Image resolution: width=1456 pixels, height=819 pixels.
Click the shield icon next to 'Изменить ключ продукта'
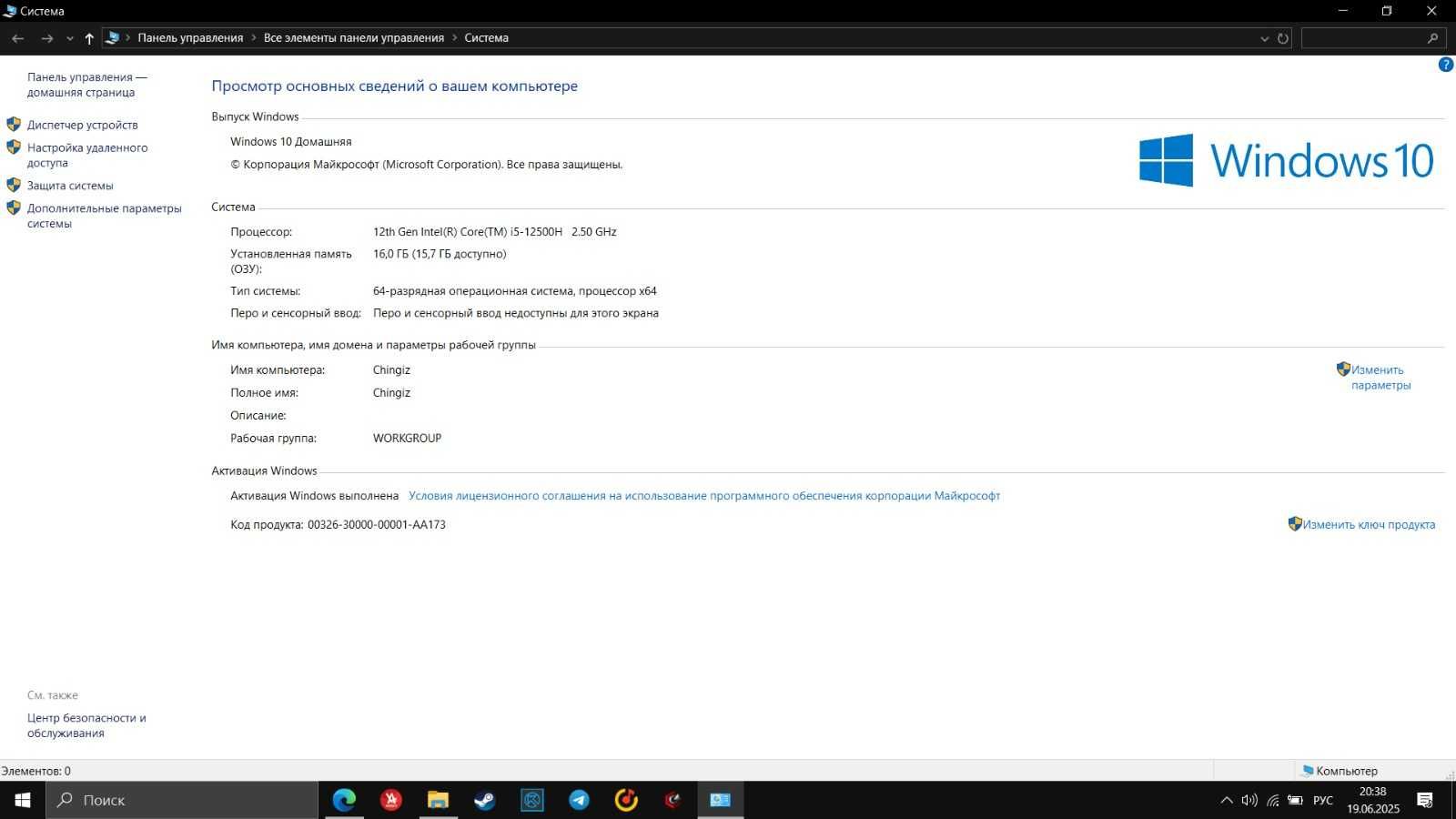(x=1295, y=524)
